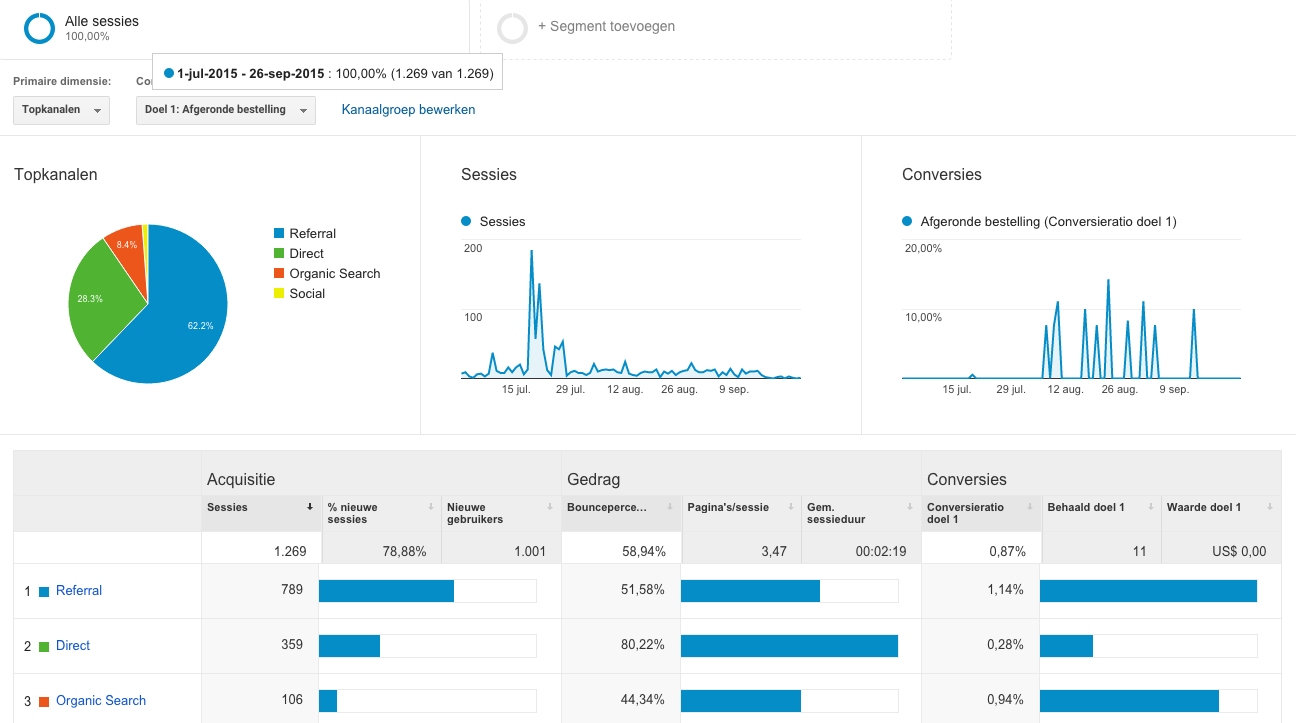Viewport: 1296px width, 723px height.
Task: Click the 0,87% conversion rate total
Action: [x=1007, y=551]
